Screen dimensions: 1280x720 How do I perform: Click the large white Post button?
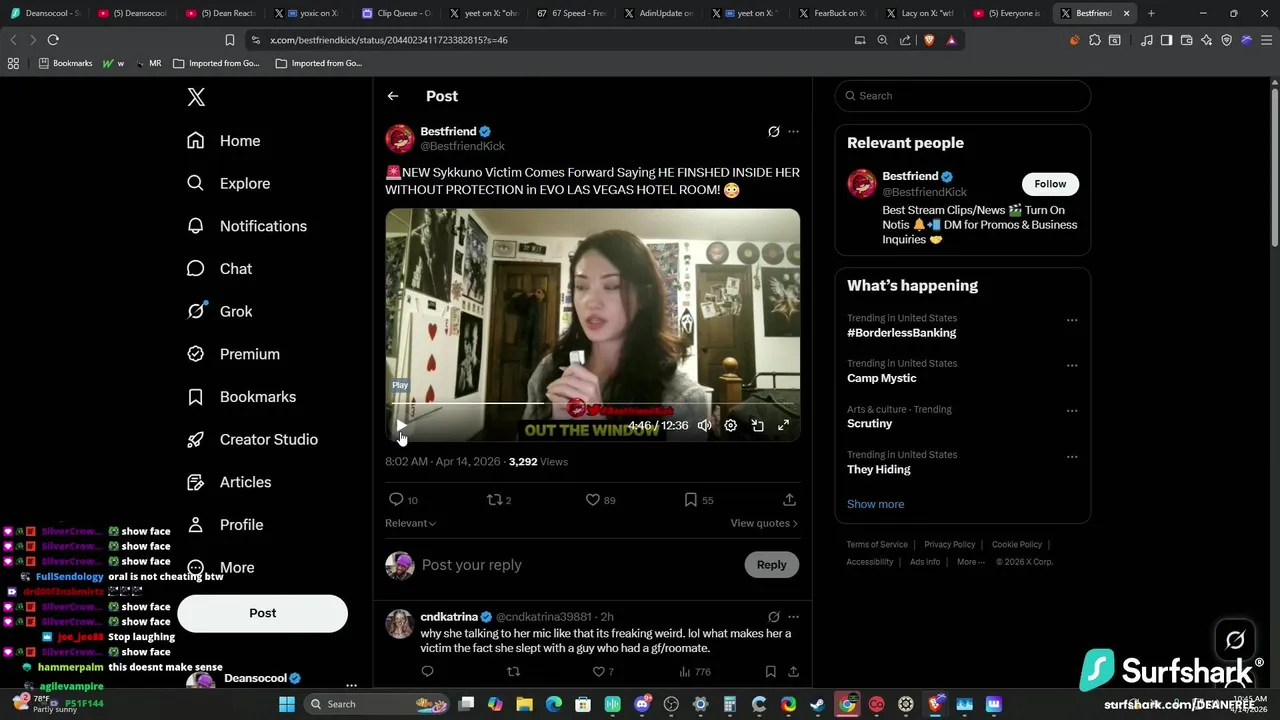tap(262, 613)
